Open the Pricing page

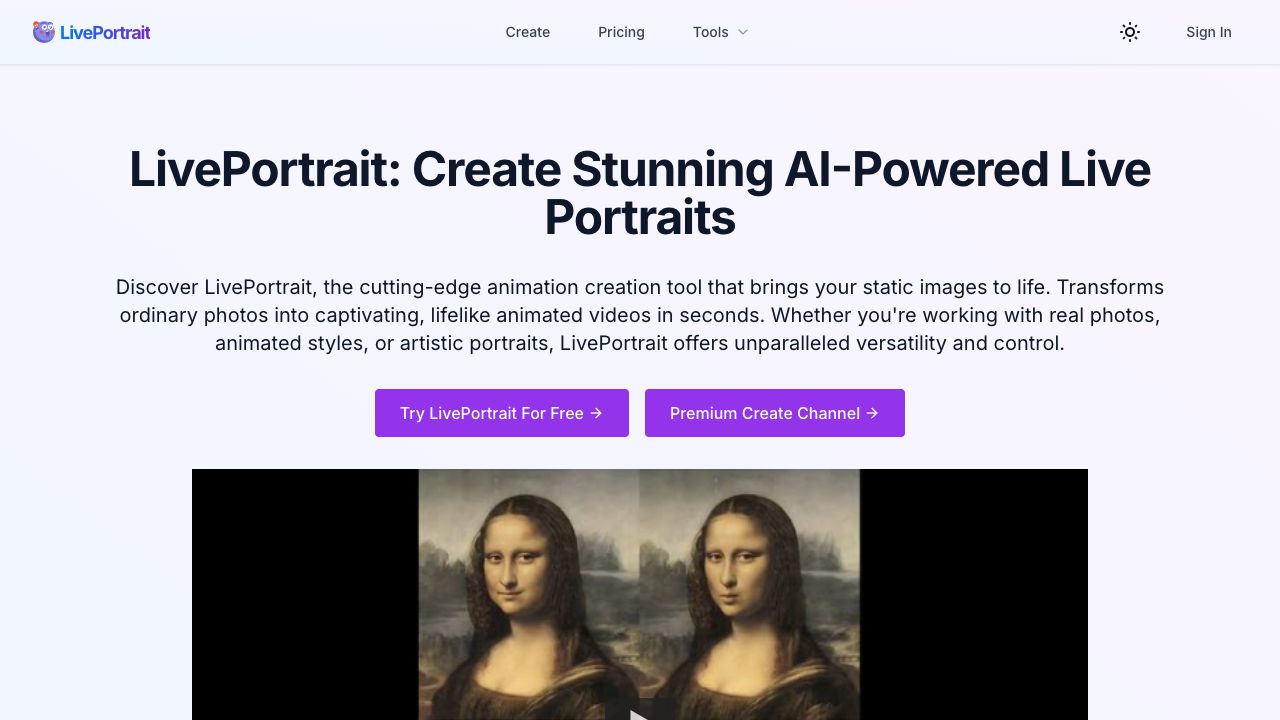pyautogui.click(x=621, y=32)
